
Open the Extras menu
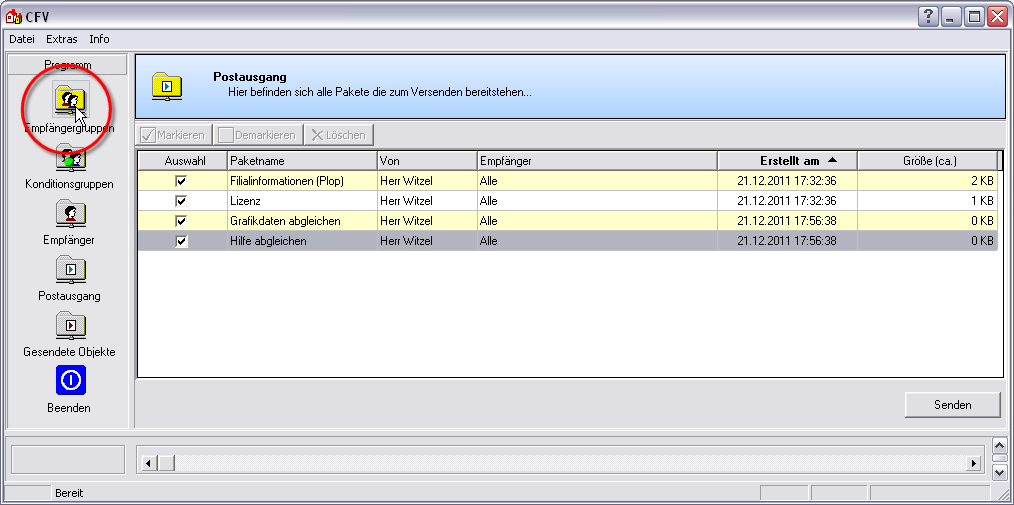[62, 39]
